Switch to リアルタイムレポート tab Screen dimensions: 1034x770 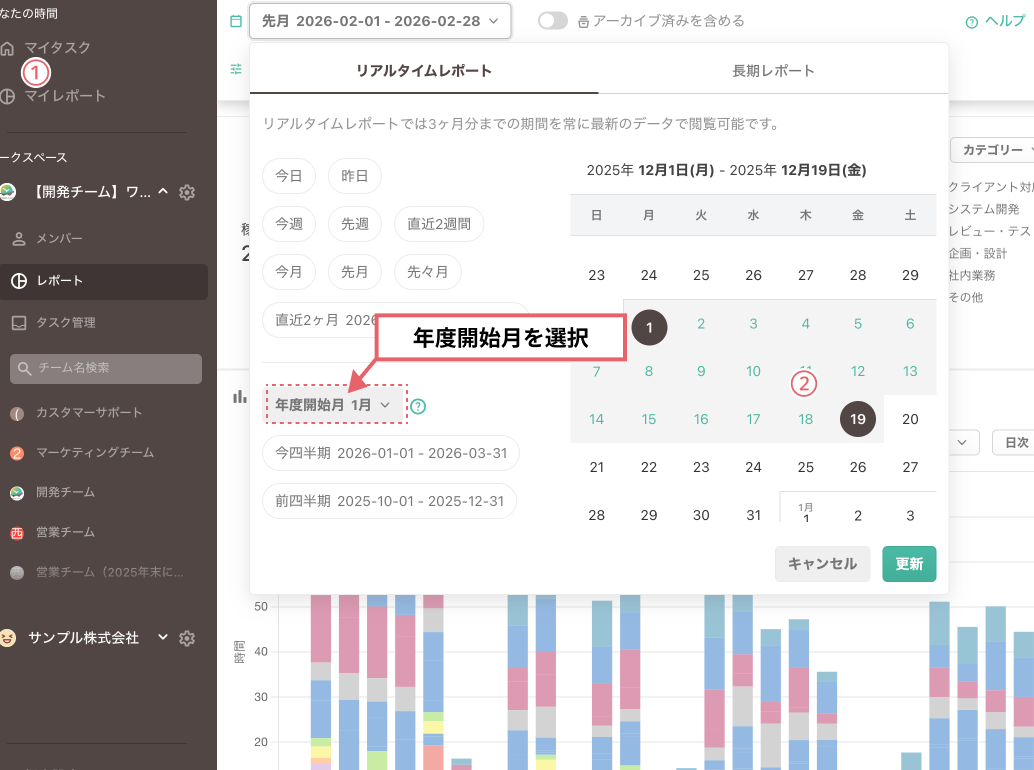(x=424, y=71)
